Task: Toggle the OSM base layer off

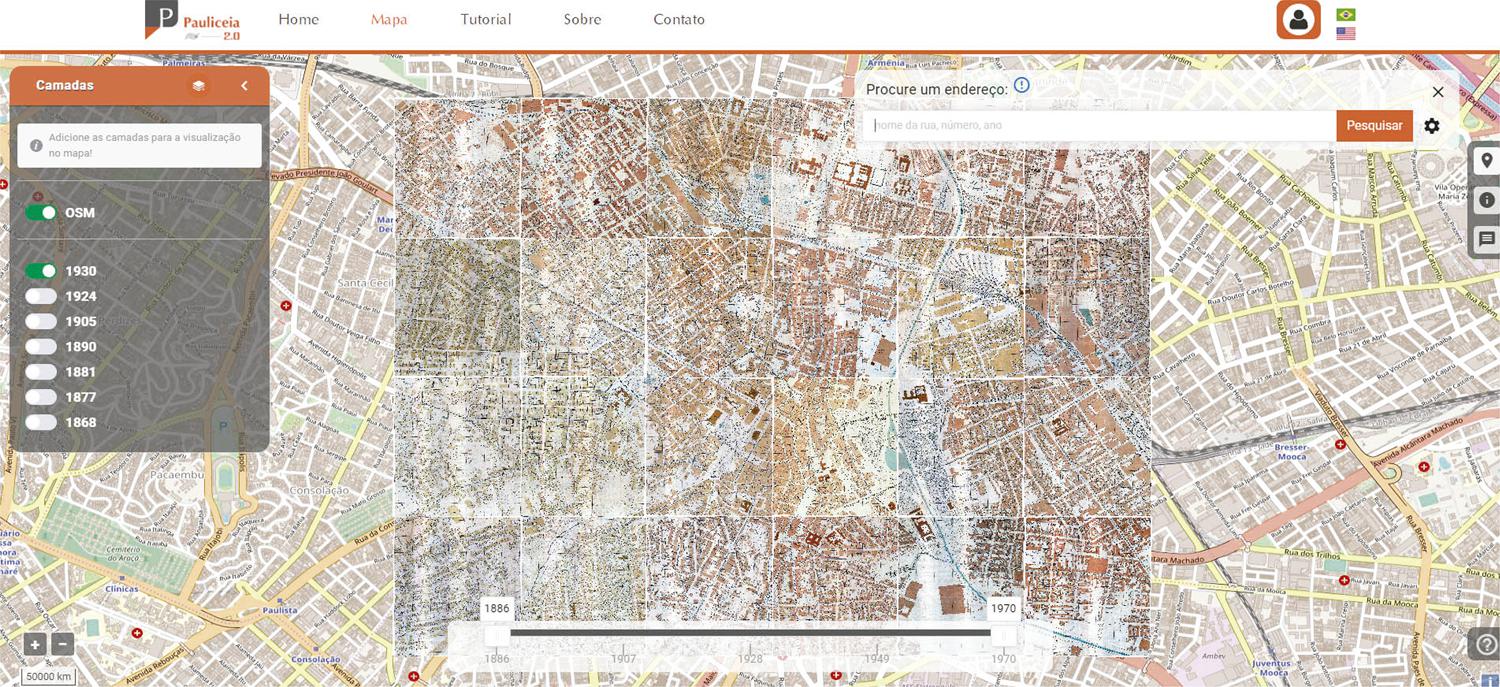Action: 41,213
